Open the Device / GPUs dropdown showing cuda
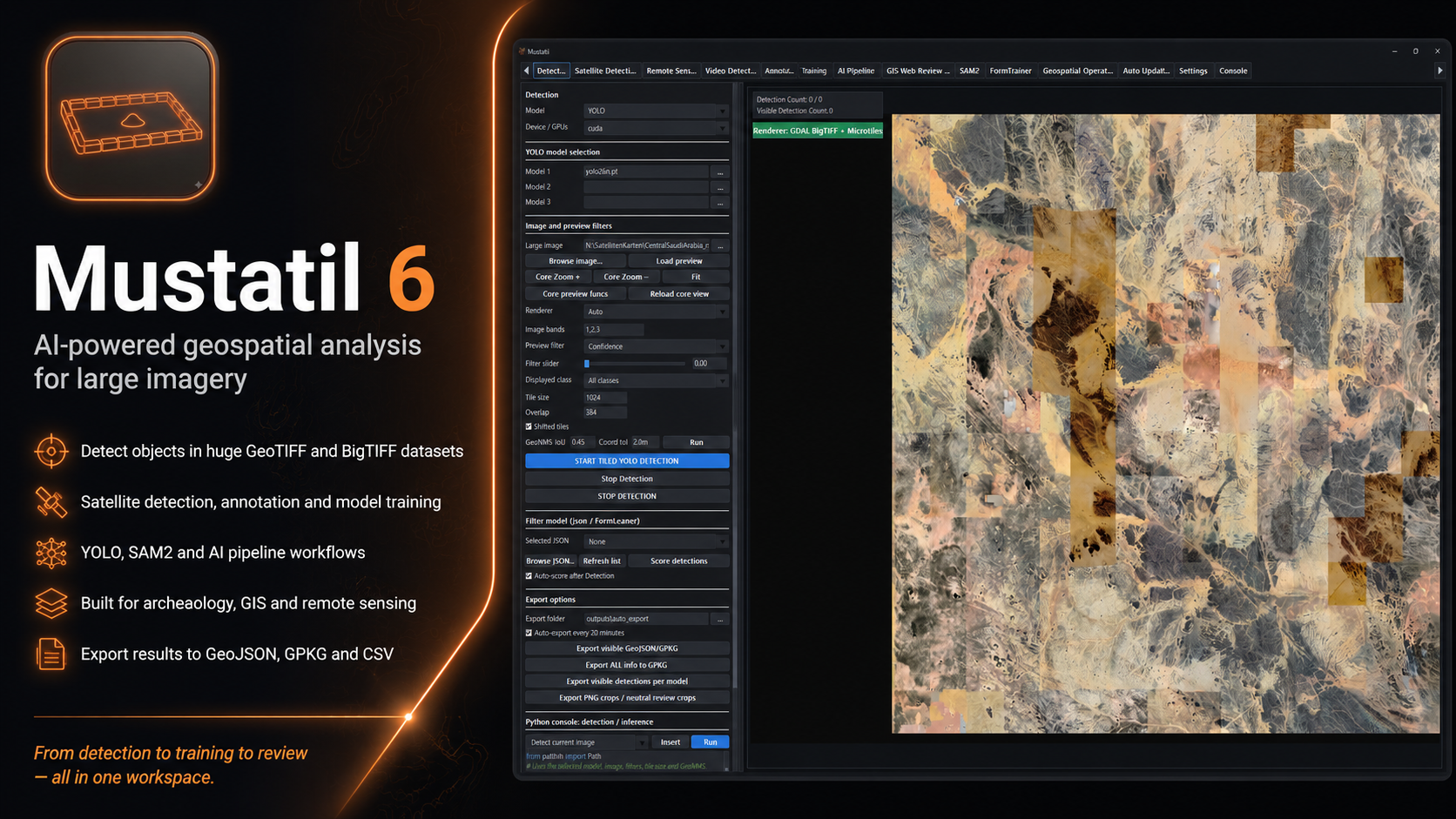The width and height of the screenshot is (1456, 819). 656,128
